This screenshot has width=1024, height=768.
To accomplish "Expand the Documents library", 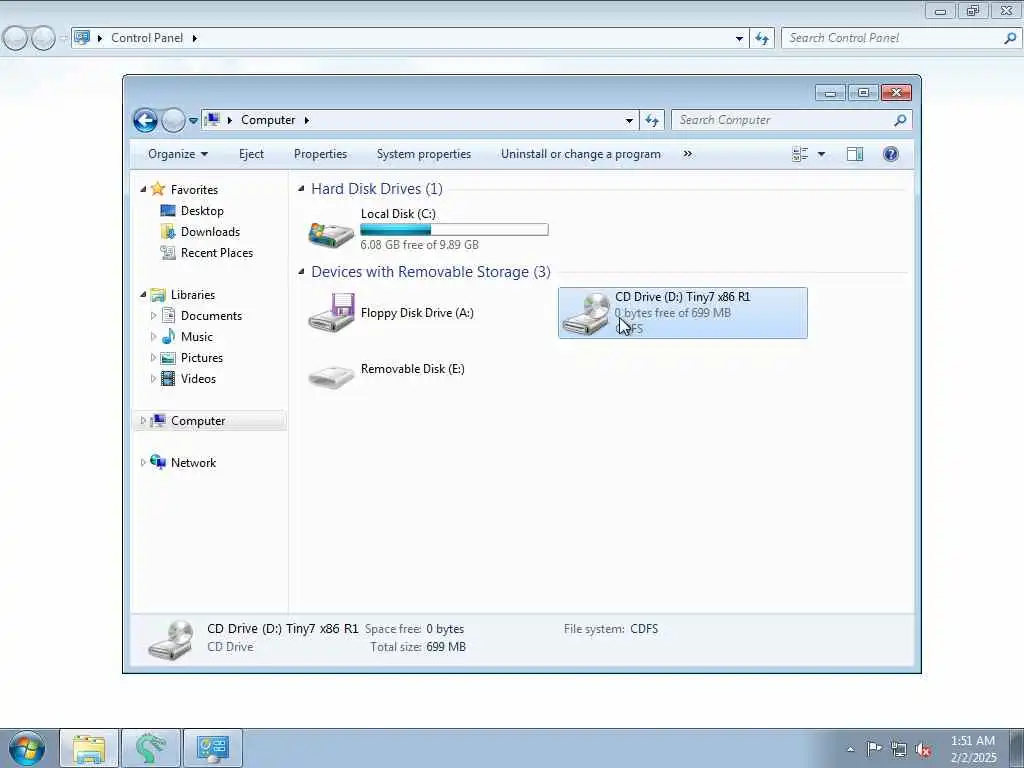I will pos(153,315).
